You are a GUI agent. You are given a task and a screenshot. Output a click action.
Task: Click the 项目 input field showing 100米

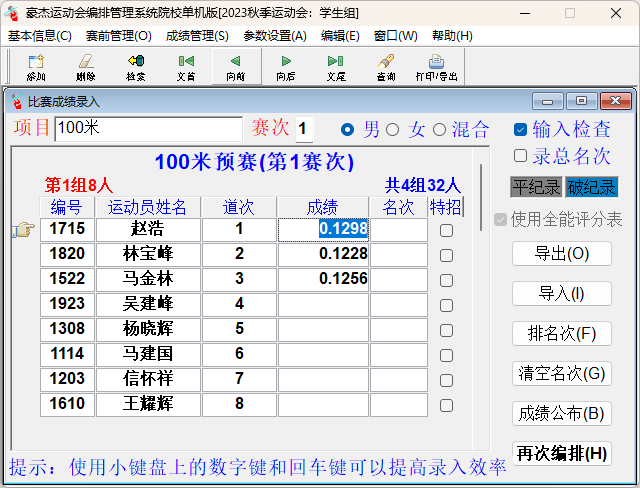(x=149, y=129)
